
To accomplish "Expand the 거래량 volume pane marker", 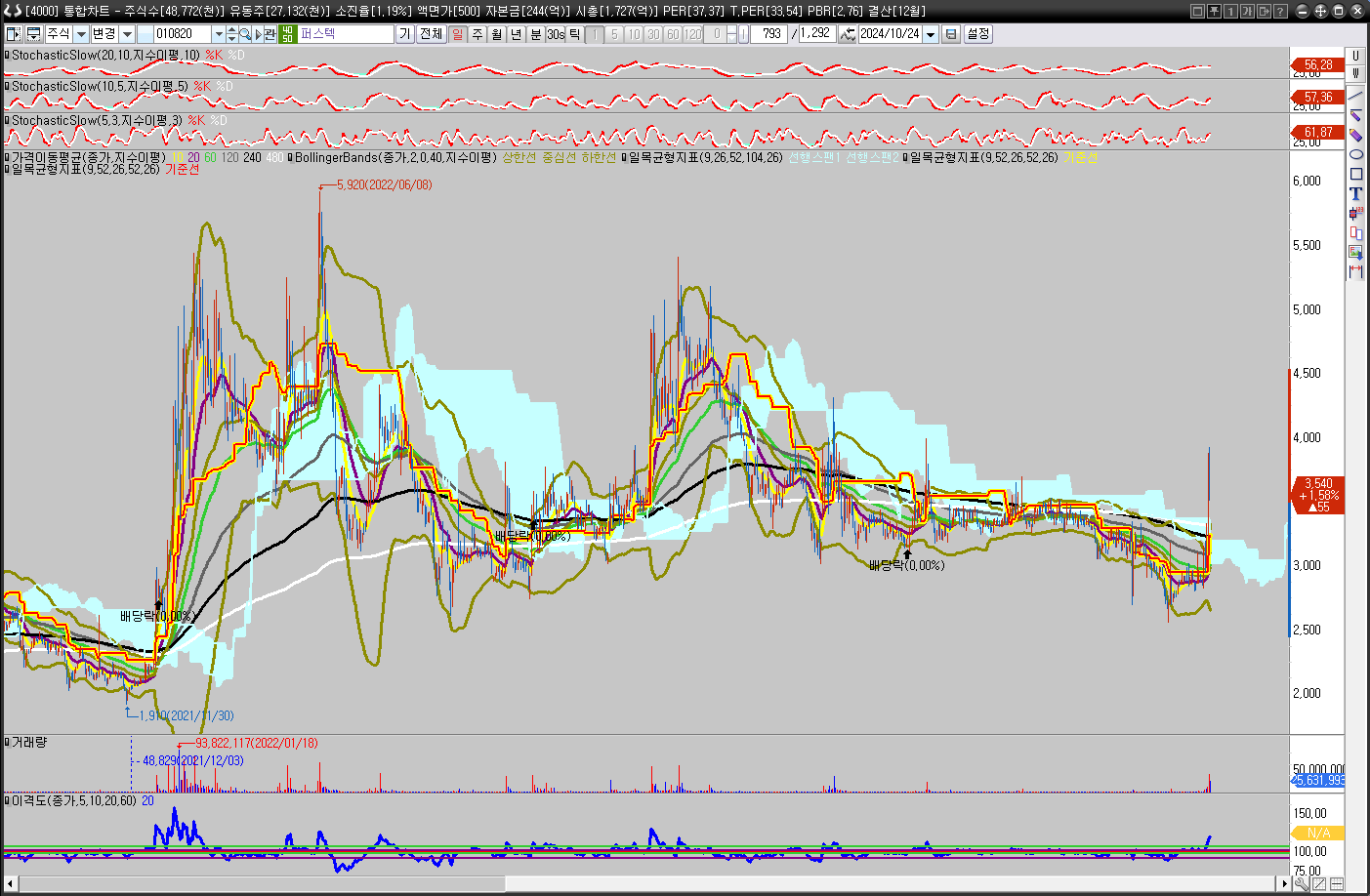I will click(x=7, y=743).
